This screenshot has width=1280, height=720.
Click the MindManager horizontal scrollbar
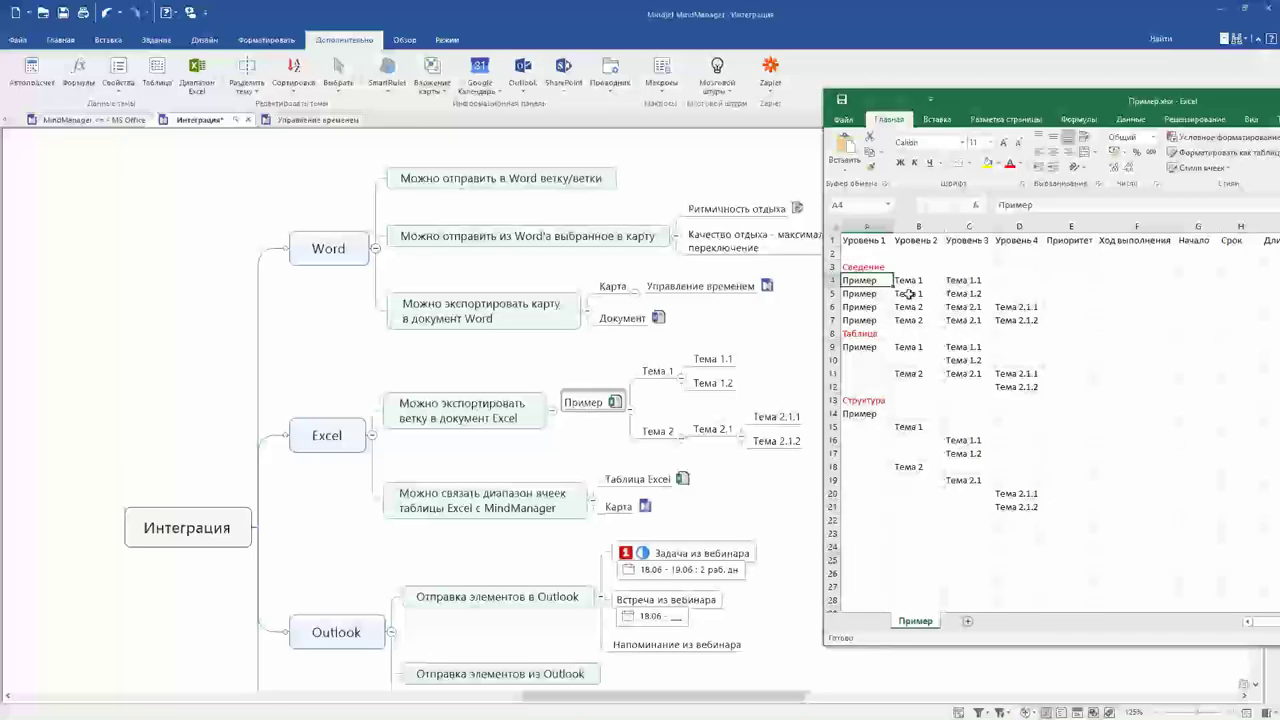(664, 696)
